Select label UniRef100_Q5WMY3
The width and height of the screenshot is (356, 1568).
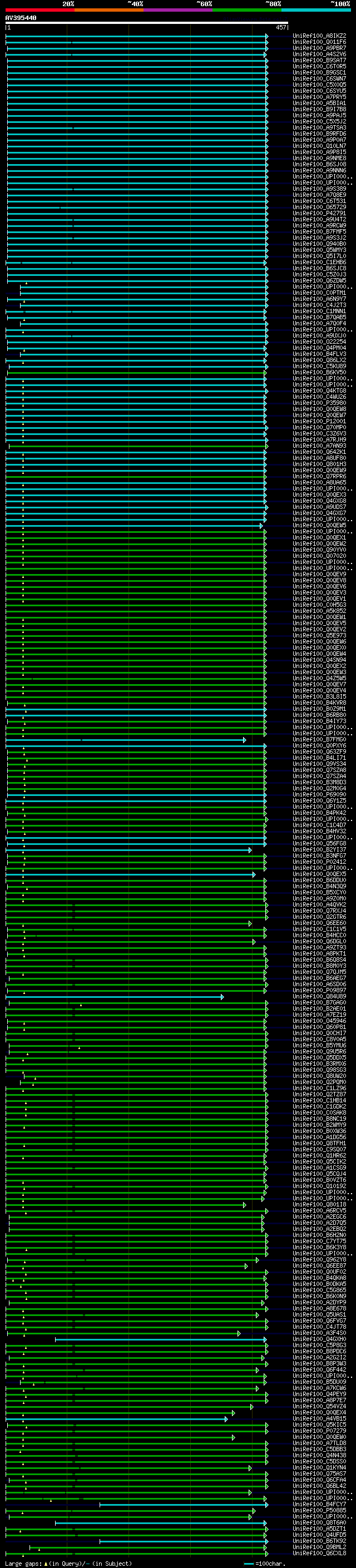point(319,250)
